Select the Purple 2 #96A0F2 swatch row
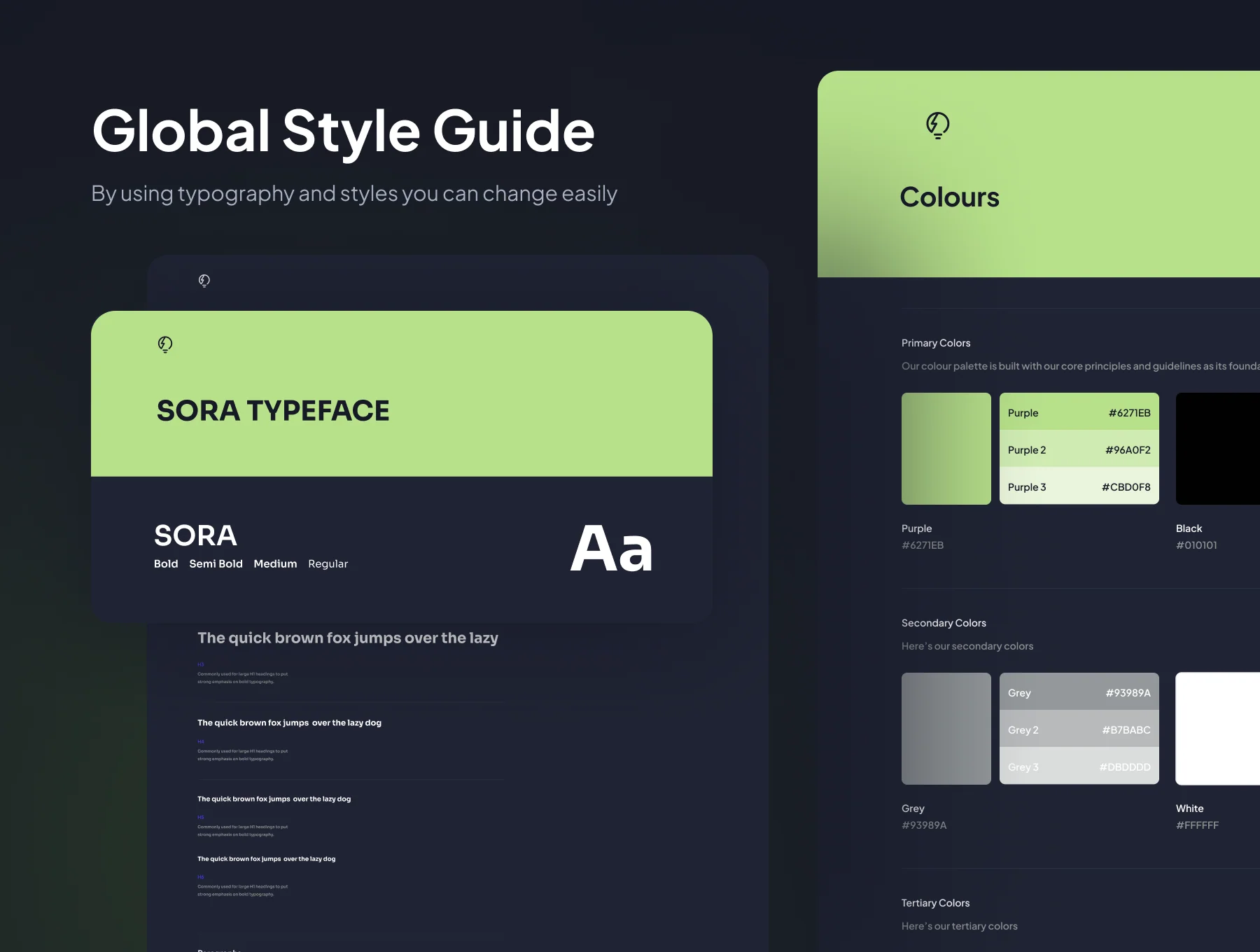Image resolution: width=1260 pixels, height=952 pixels. point(1079,449)
